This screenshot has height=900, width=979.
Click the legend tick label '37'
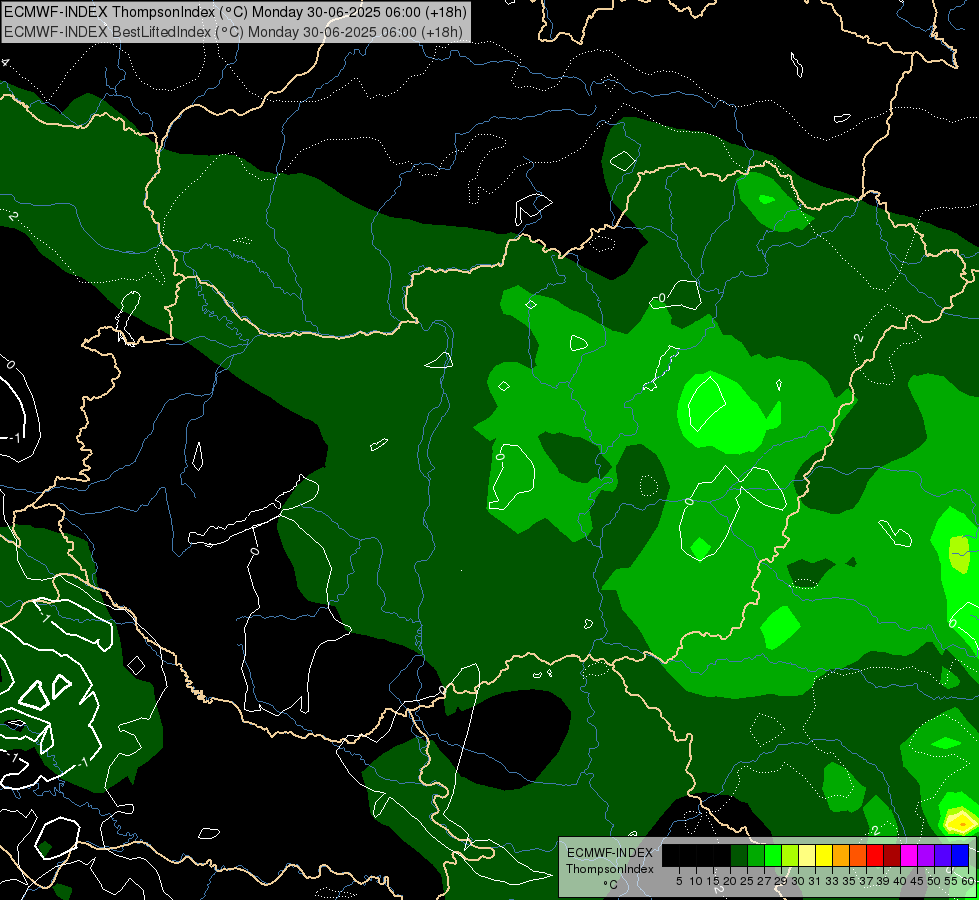click(x=865, y=881)
